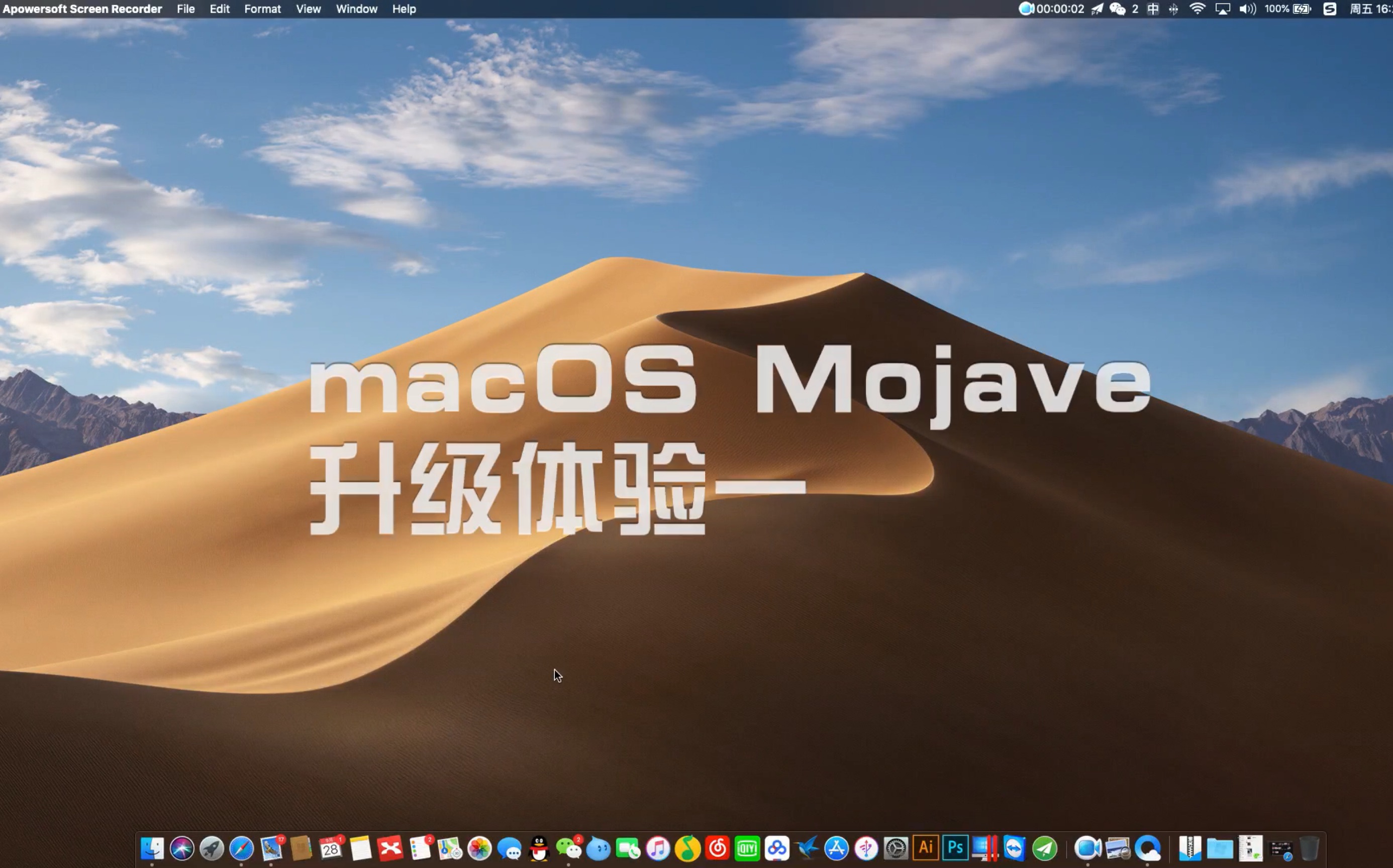Open the Edit menu
Image resolution: width=1393 pixels, height=868 pixels.
(x=219, y=9)
